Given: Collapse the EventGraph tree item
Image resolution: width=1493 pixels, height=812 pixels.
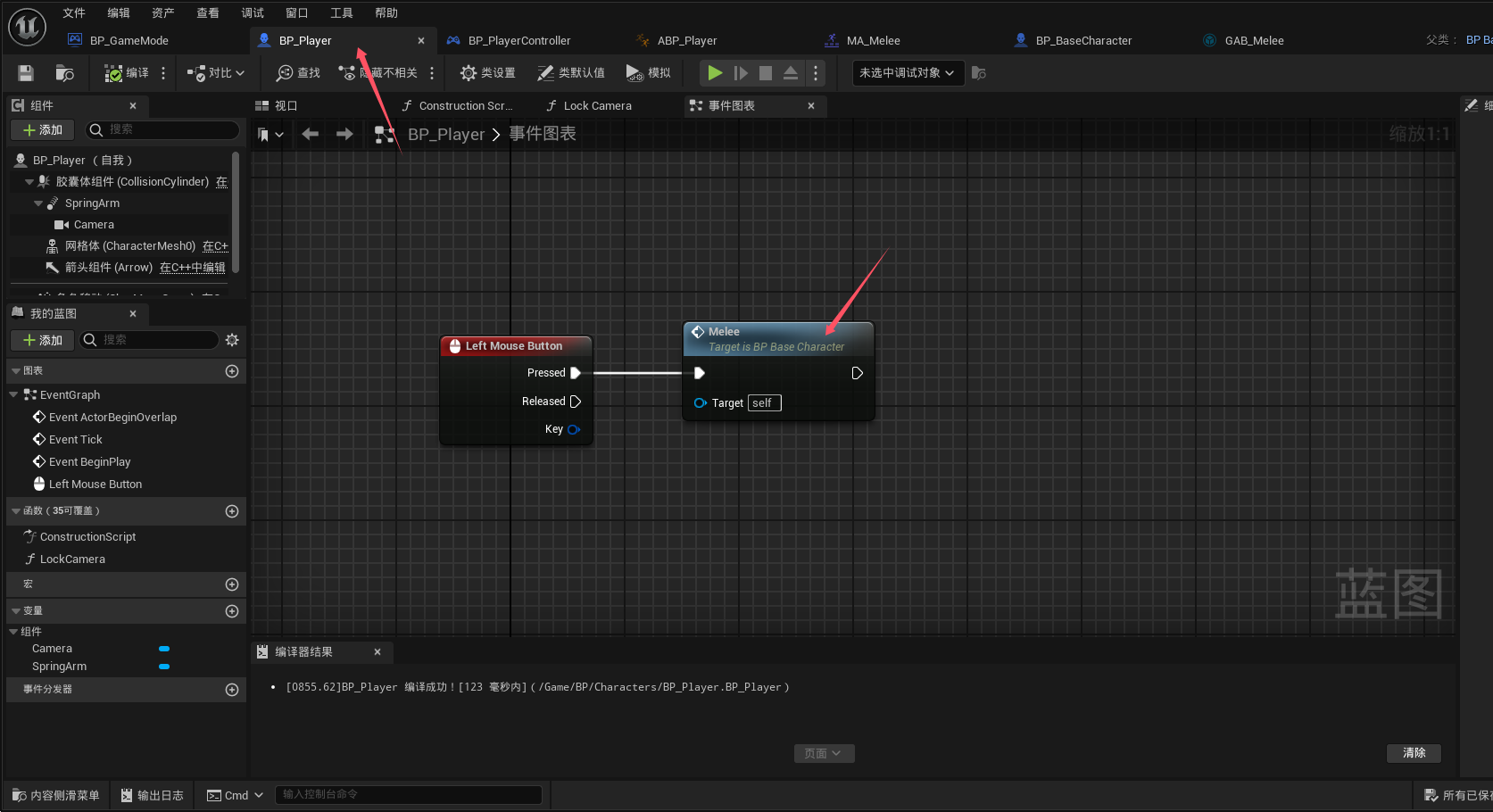Looking at the screenshot, I should tap(13, 394).
